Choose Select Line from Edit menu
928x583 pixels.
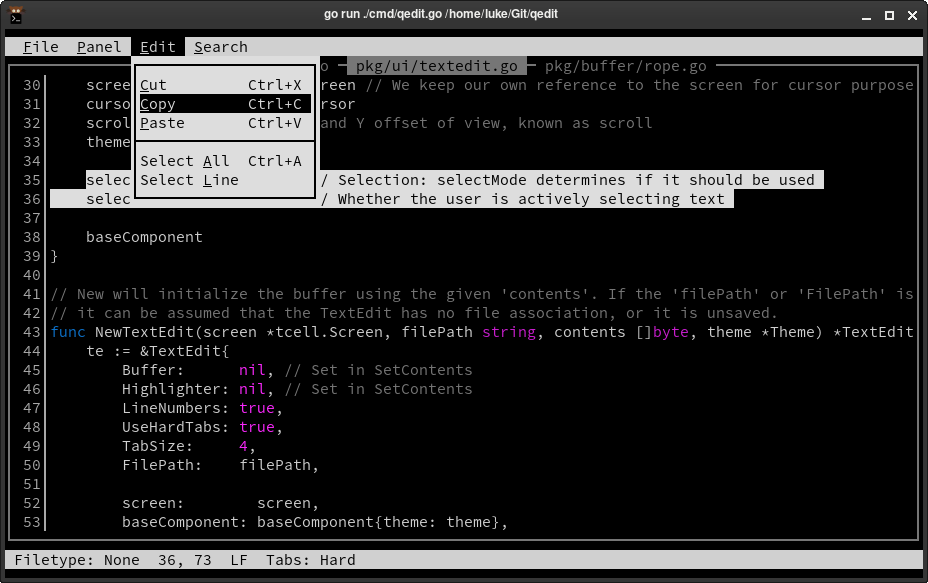pyautogui.click(x=225, y=180)
